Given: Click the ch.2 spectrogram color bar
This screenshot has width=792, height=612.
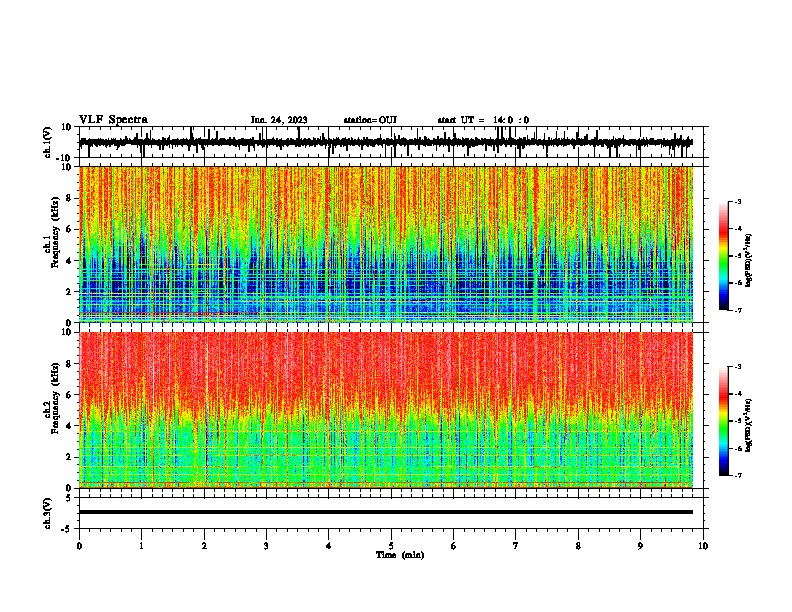Looking at the screenshot, I should coord(723,421).
